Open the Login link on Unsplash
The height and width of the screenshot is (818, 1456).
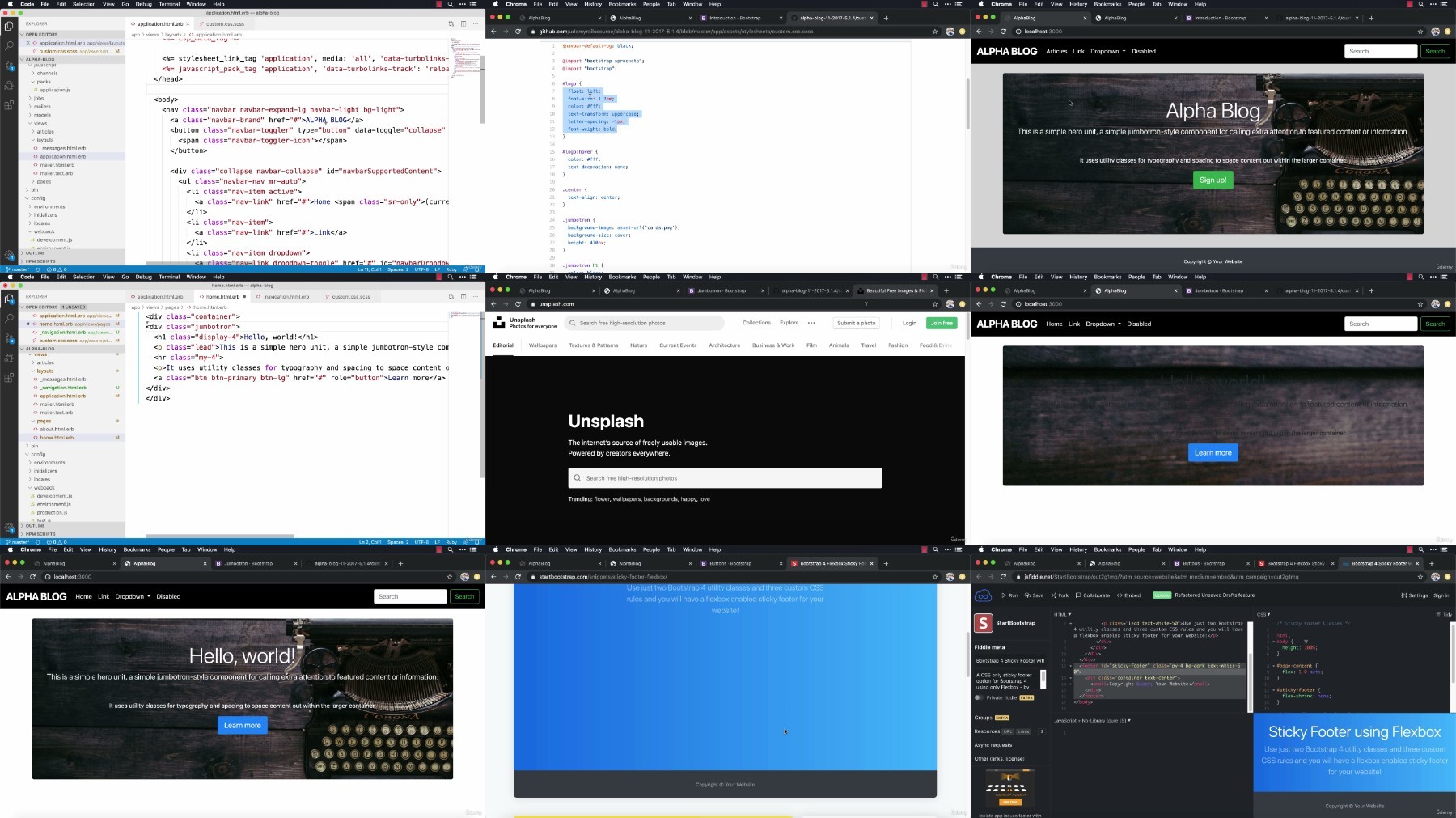point(909,323)
